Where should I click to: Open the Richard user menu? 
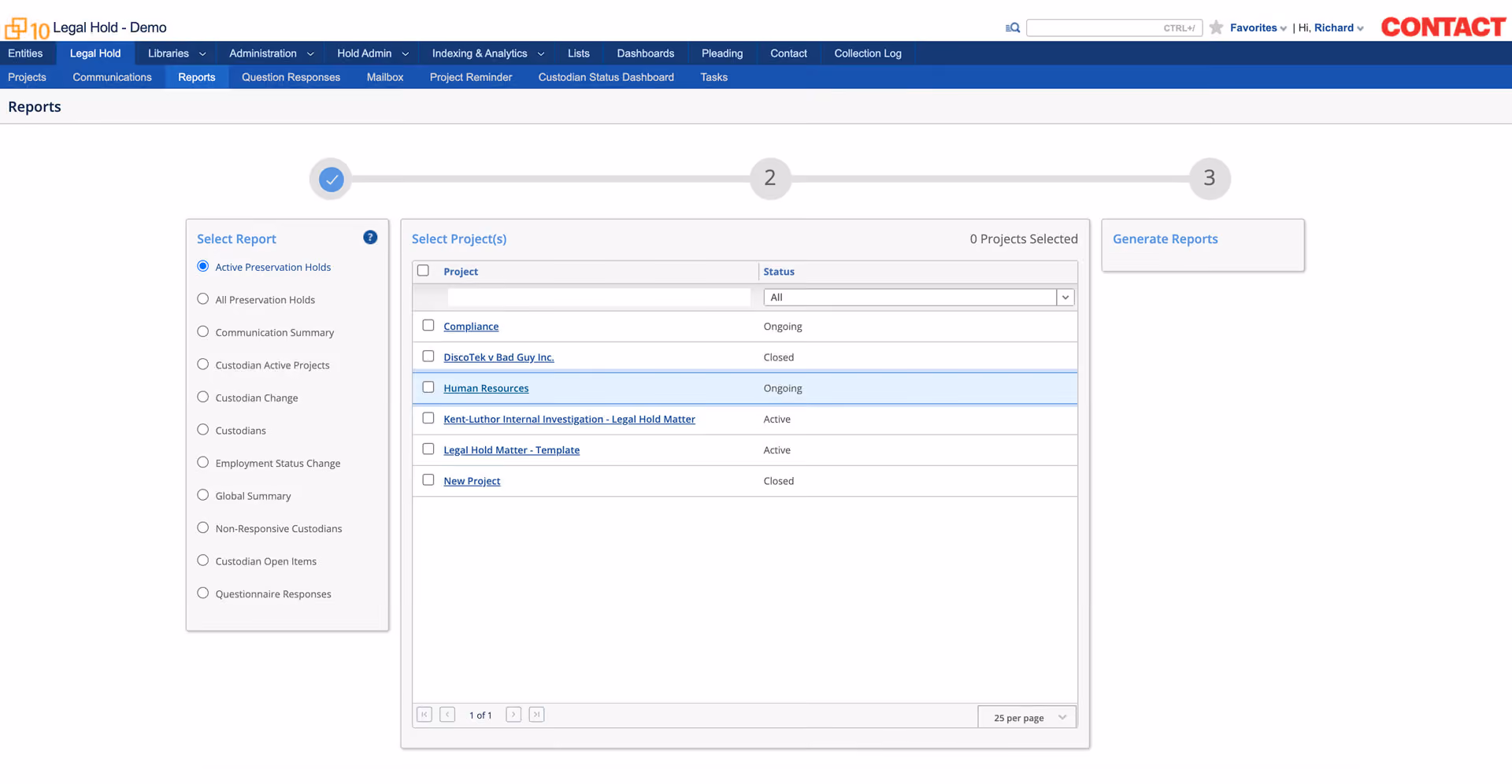tap(1338, 28)
